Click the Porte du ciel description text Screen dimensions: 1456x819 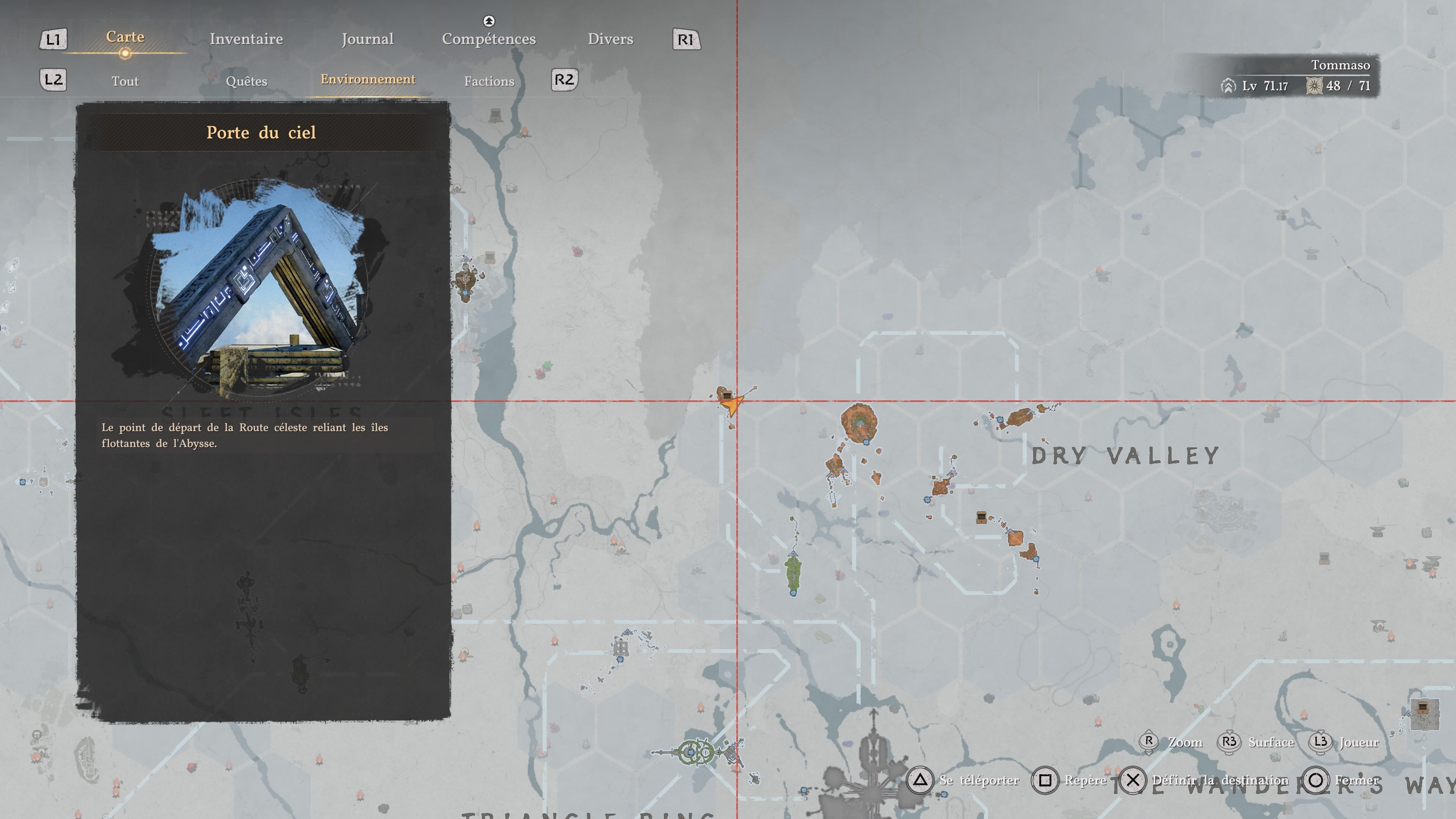click(x=245, y=435)
